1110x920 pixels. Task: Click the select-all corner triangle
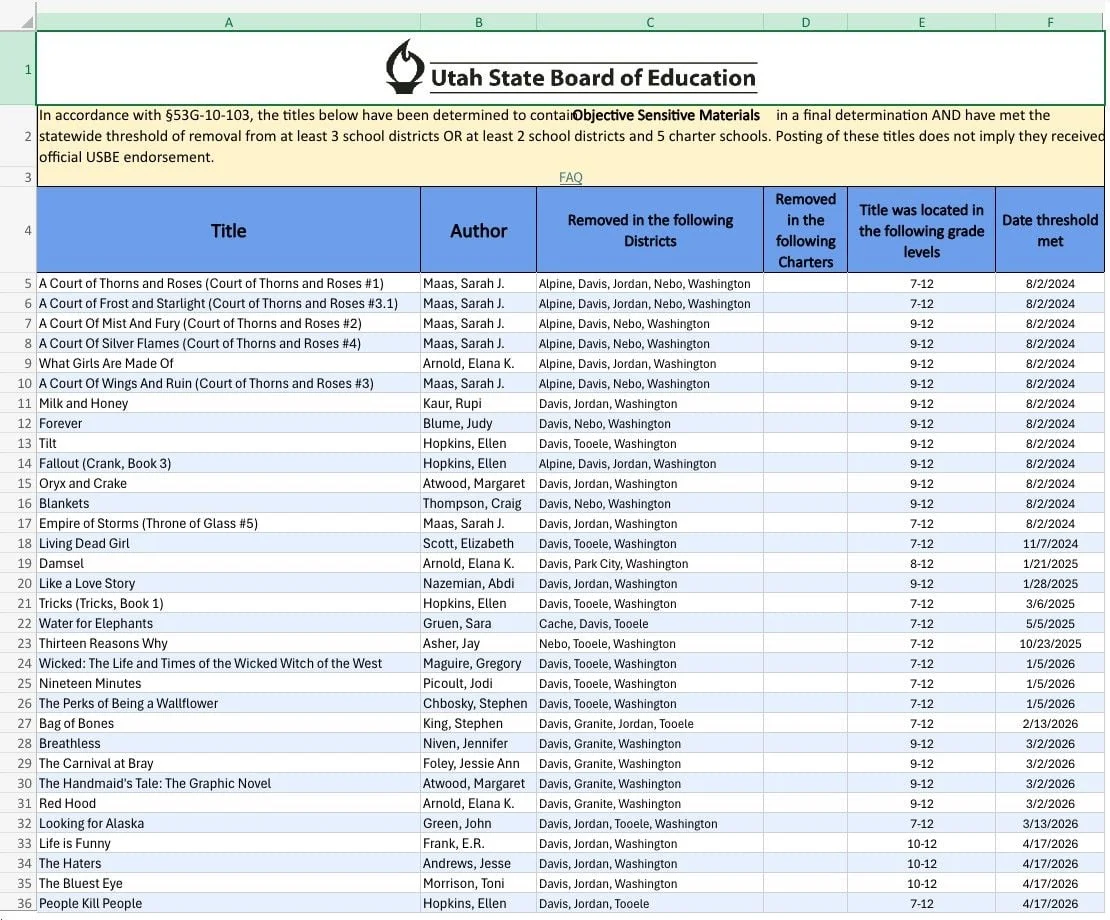27,22
